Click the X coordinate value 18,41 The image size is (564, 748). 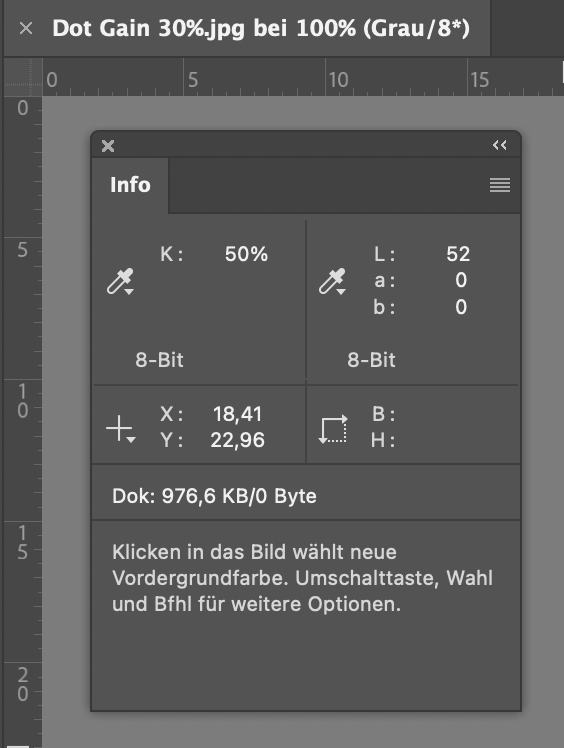[x=238, y=414]
